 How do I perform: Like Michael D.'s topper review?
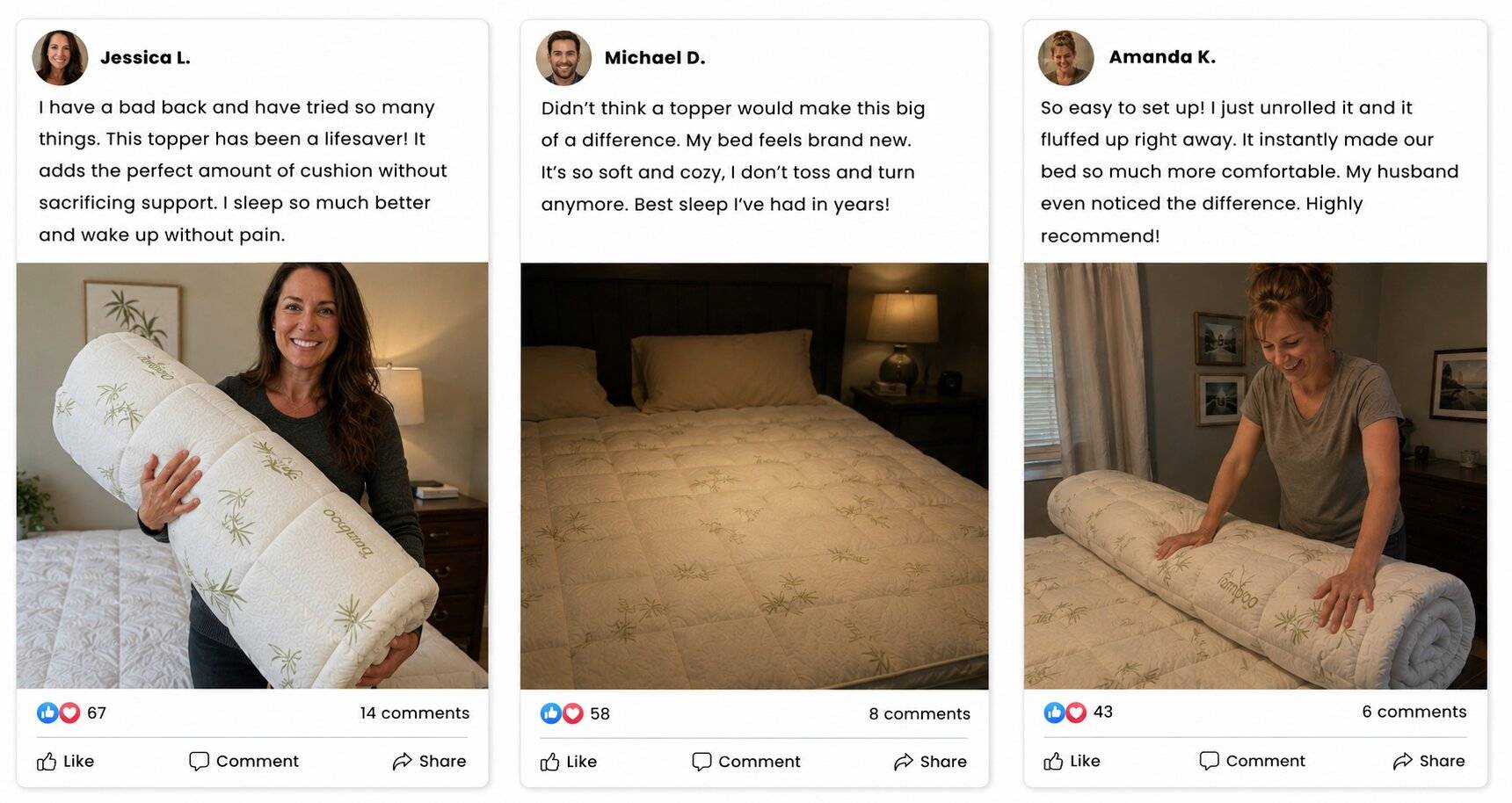pos(569,762)
